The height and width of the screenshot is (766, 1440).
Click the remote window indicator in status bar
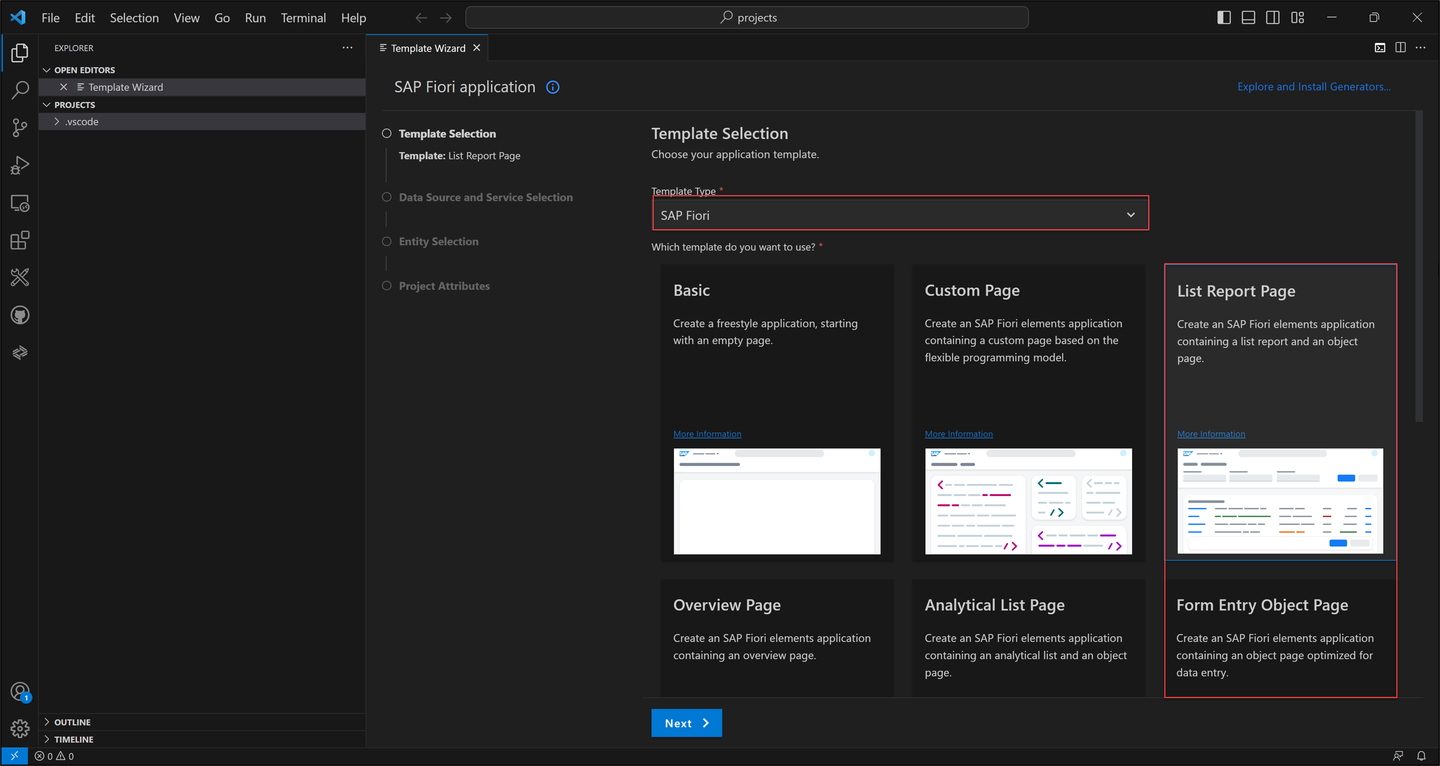click(14, 756)
